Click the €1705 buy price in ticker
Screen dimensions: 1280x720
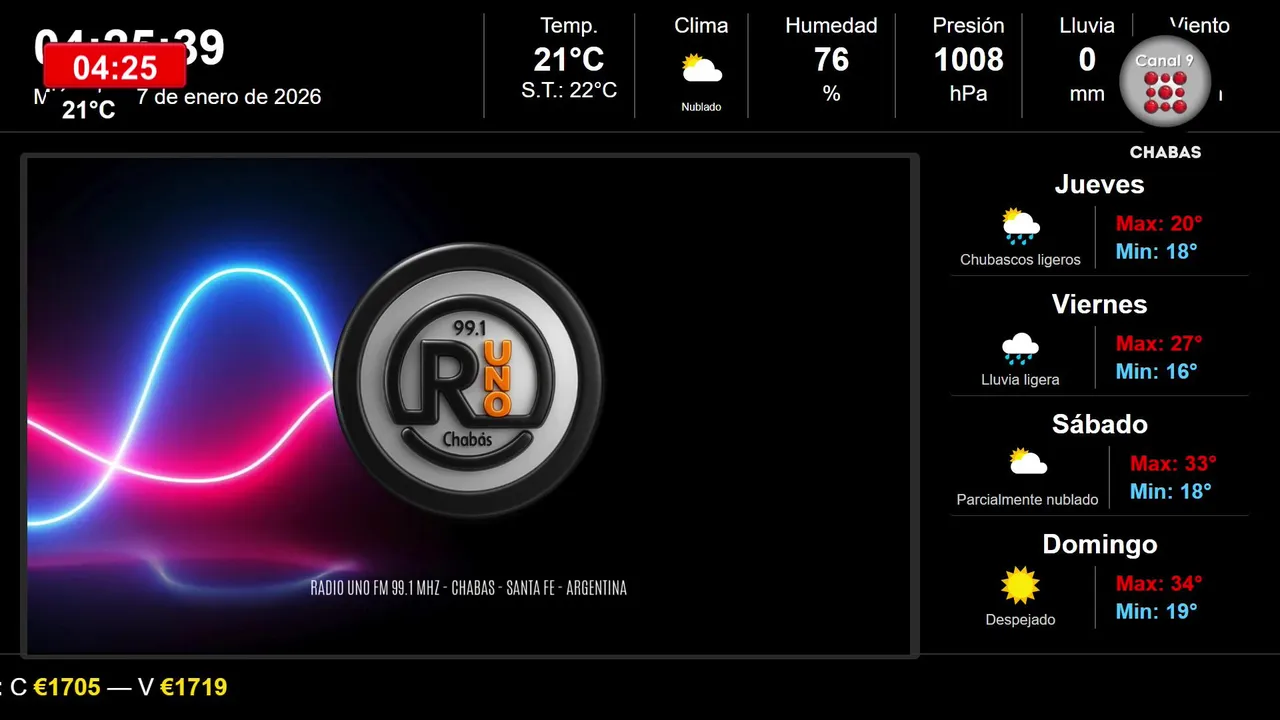click(x=67, y=687)
